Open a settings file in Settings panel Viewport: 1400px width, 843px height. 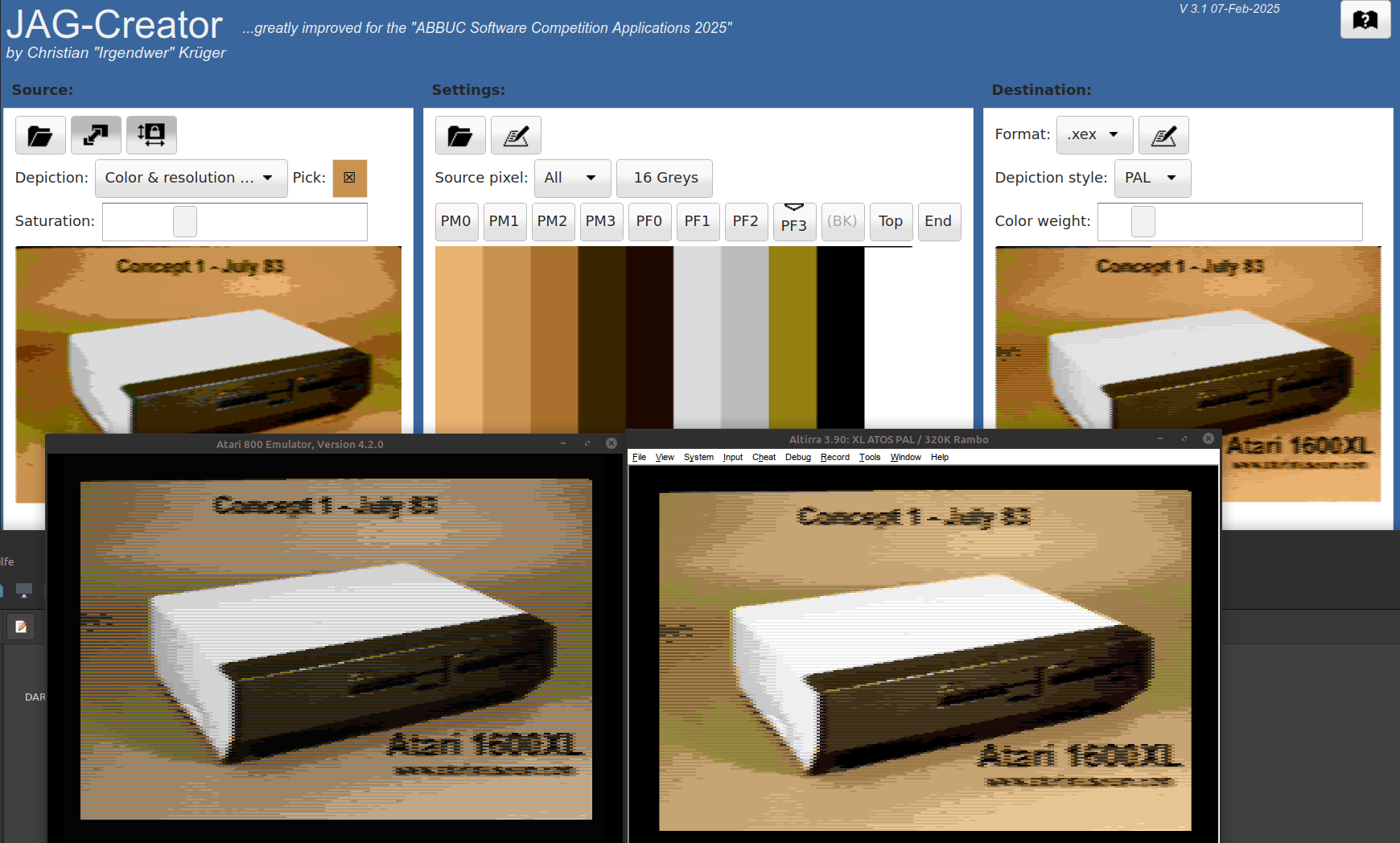coord(460,135)
